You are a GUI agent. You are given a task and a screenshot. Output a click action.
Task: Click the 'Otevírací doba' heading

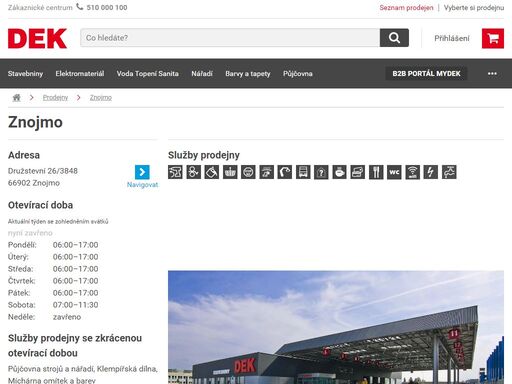40,205
